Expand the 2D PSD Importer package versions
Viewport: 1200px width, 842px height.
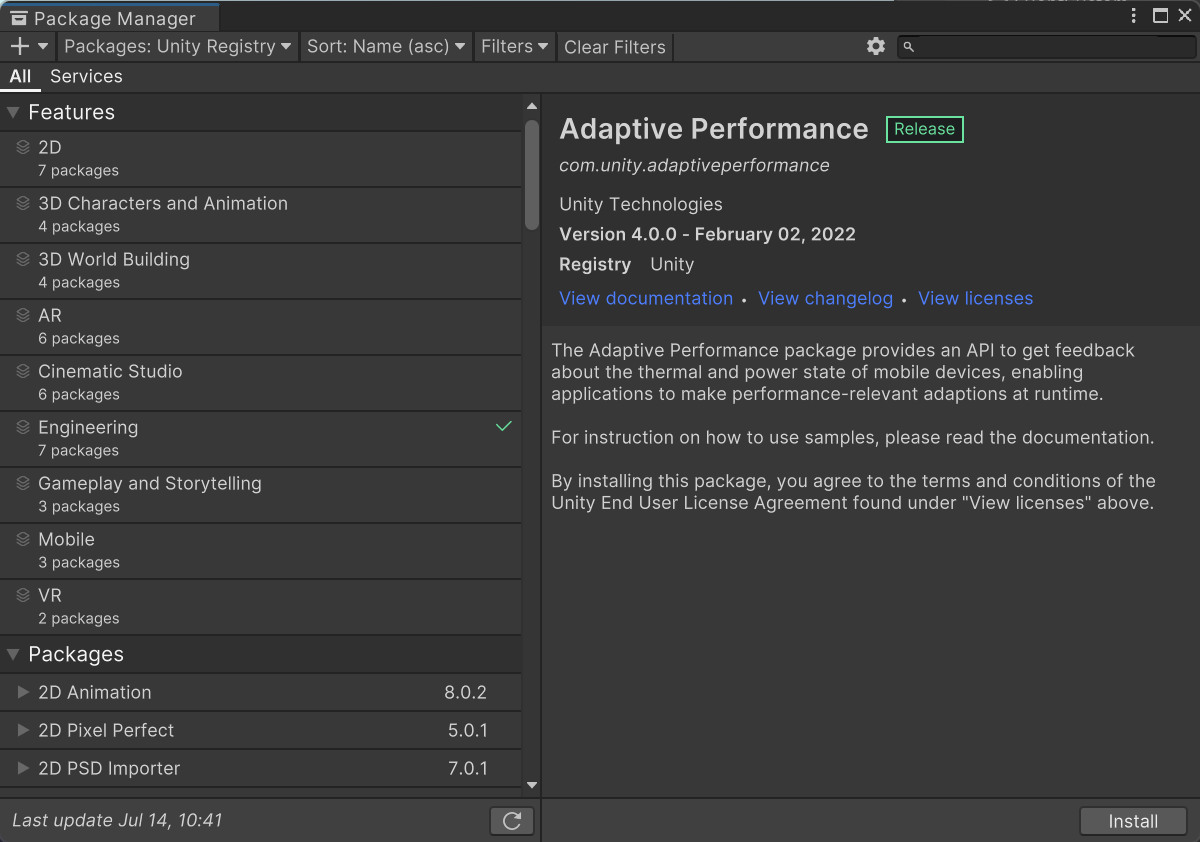(x=23, y=768)
